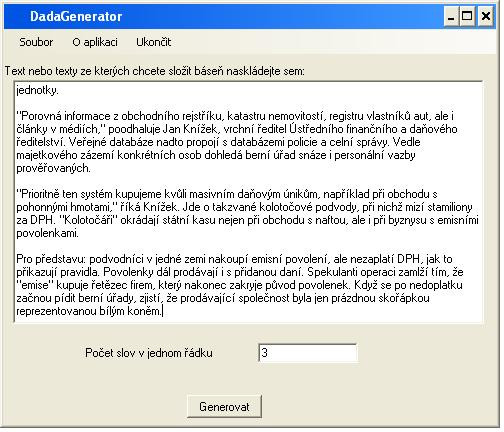Open the Soubor menu
This screenshot has height=432, width=504.
click(36, 42)
